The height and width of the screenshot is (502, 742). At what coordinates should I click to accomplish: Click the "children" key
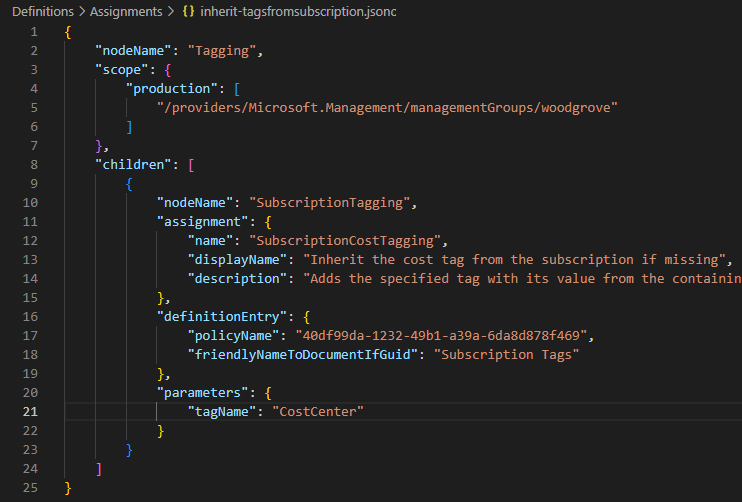[x=133, y=164]
